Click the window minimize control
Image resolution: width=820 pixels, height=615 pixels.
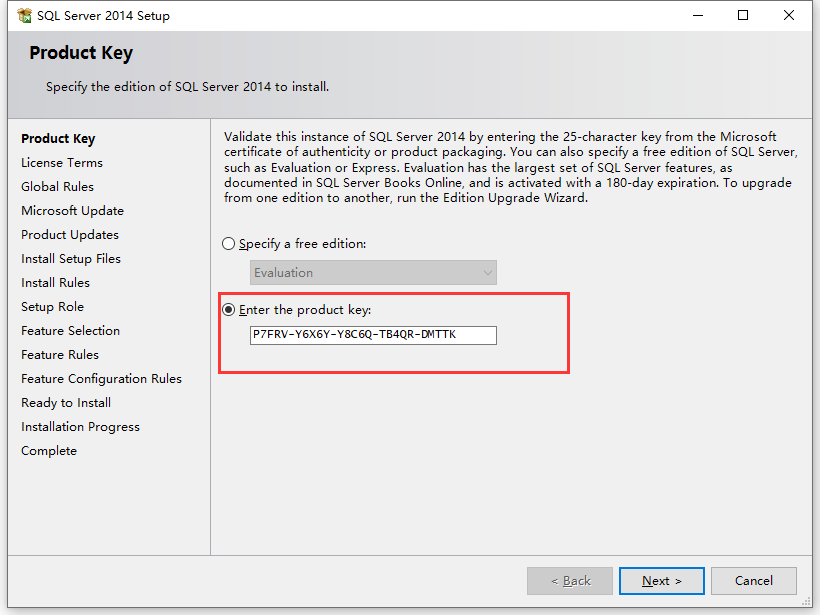[696, 15]
